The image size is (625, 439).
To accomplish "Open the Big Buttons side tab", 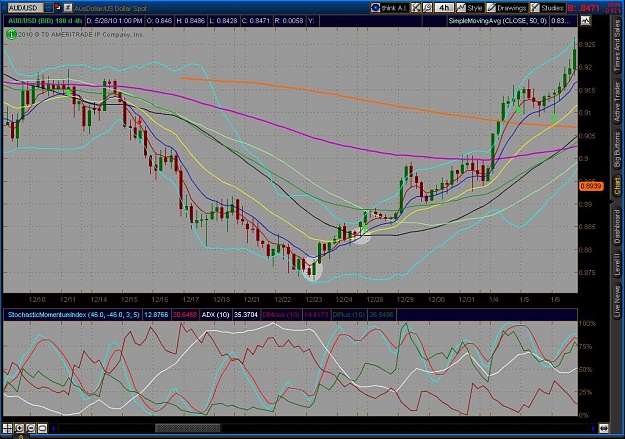I will click(617, 150).
